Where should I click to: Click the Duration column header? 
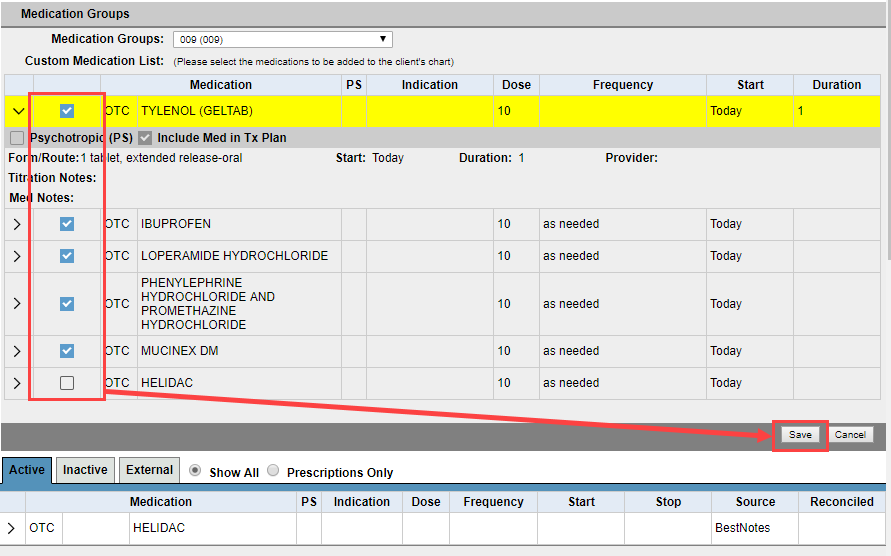tap(836, 85)
